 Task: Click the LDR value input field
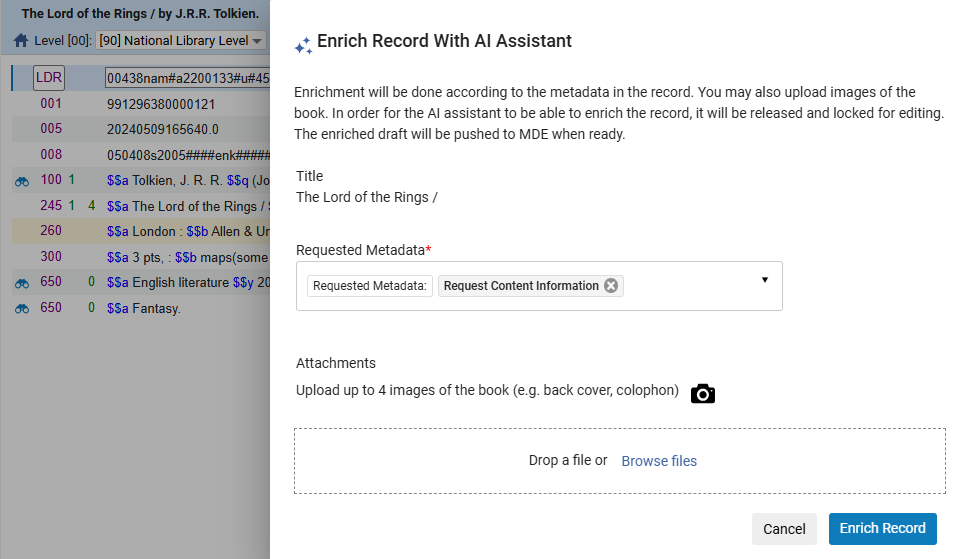point(187,78)
